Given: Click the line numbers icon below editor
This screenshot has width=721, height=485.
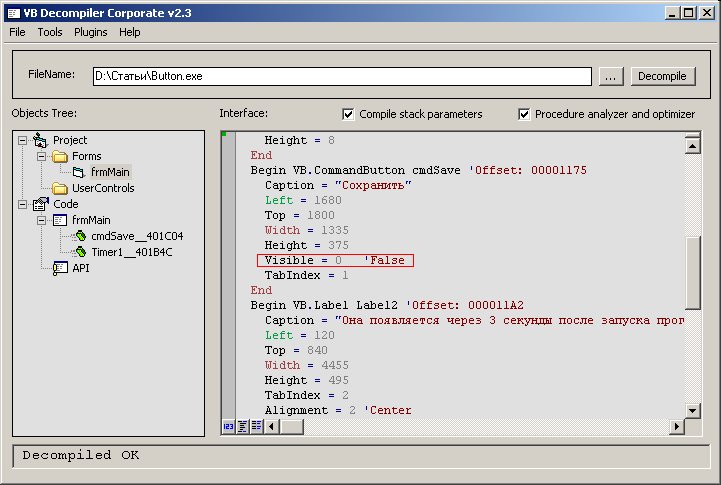Looking at the screenshot, I should [227, 427].
